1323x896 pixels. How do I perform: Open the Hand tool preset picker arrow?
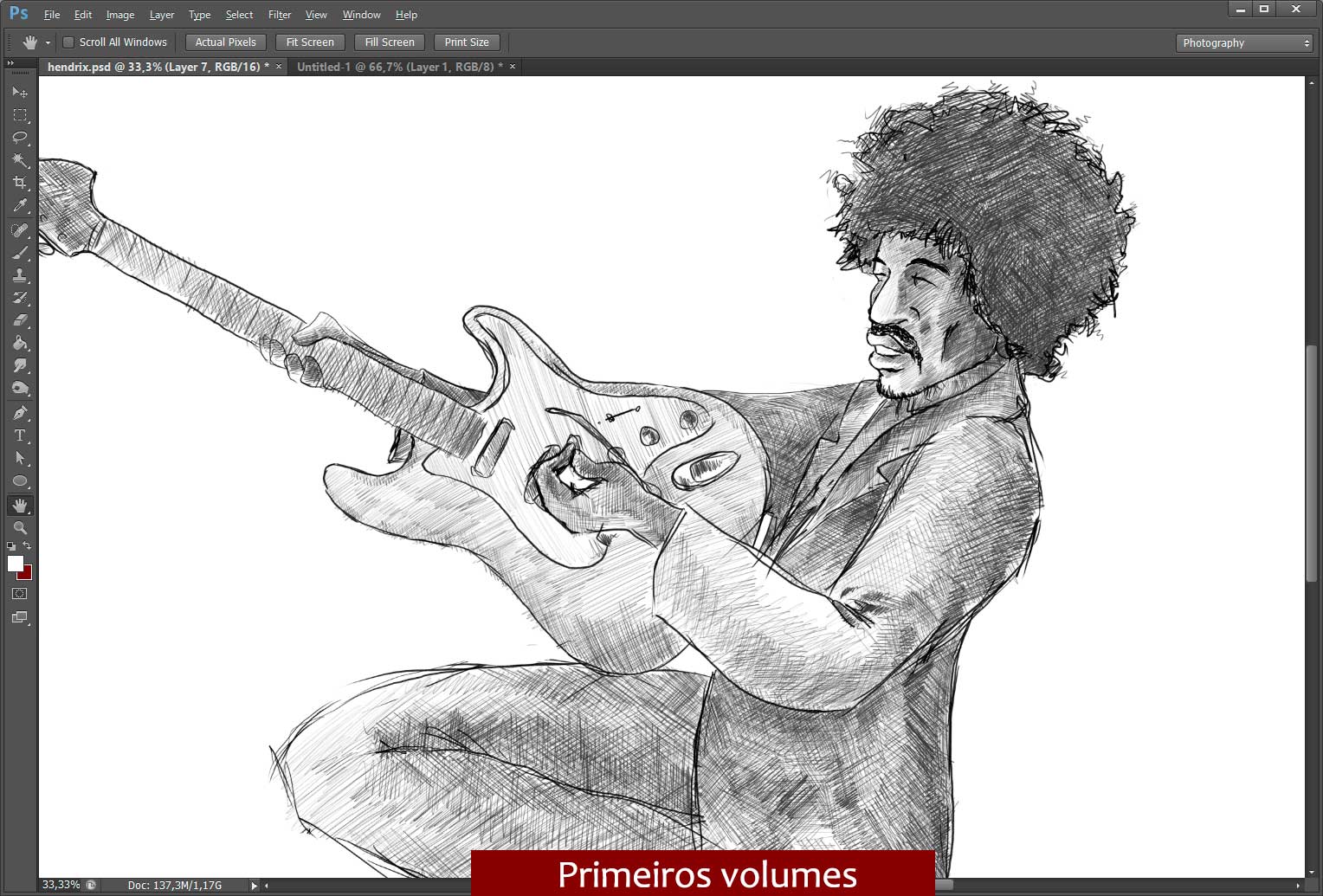pos(48,42)
